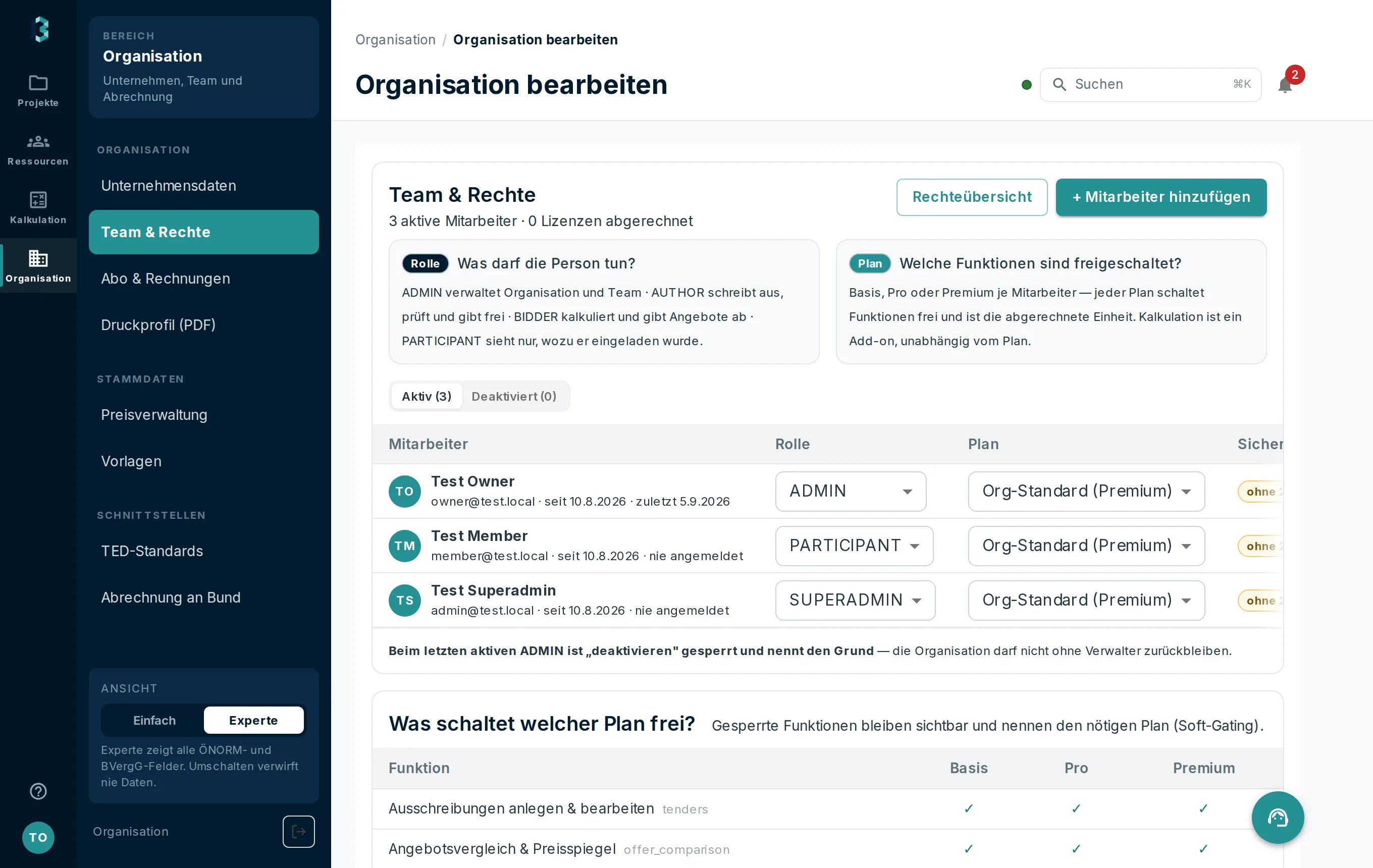Viewport: 1373px width, 868px height.
Task: Open PARTICIPANT role dropdown for Test Member
Action: pyautogui.click(x=854, y=546)
